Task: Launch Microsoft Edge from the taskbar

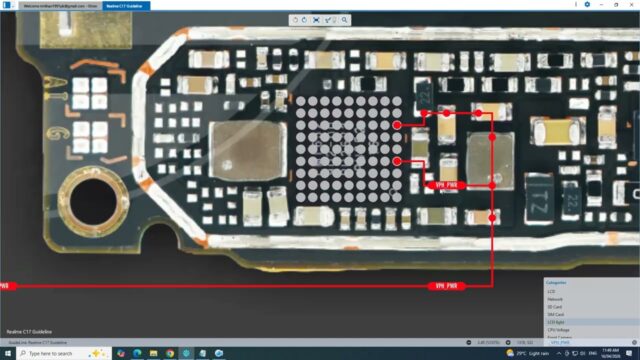Action: click(137, 353)
